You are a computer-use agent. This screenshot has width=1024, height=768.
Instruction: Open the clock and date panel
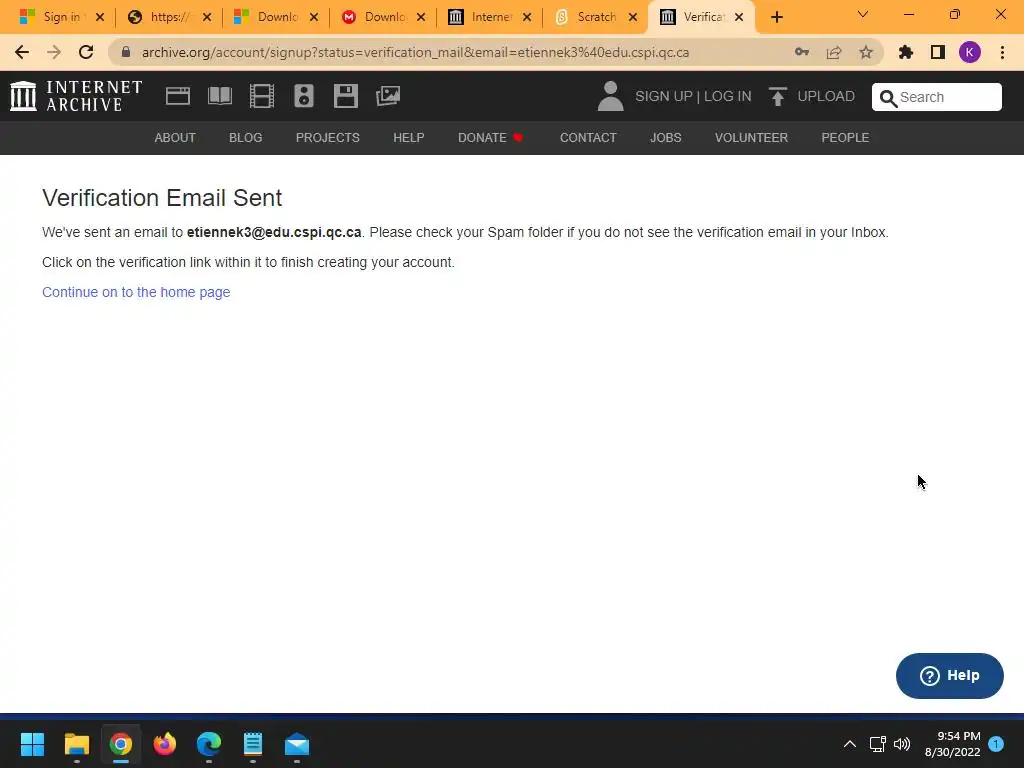point(953,744)
